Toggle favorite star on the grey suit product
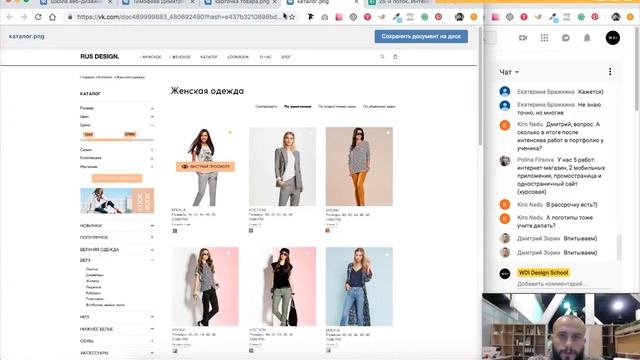 click(311, 132)
